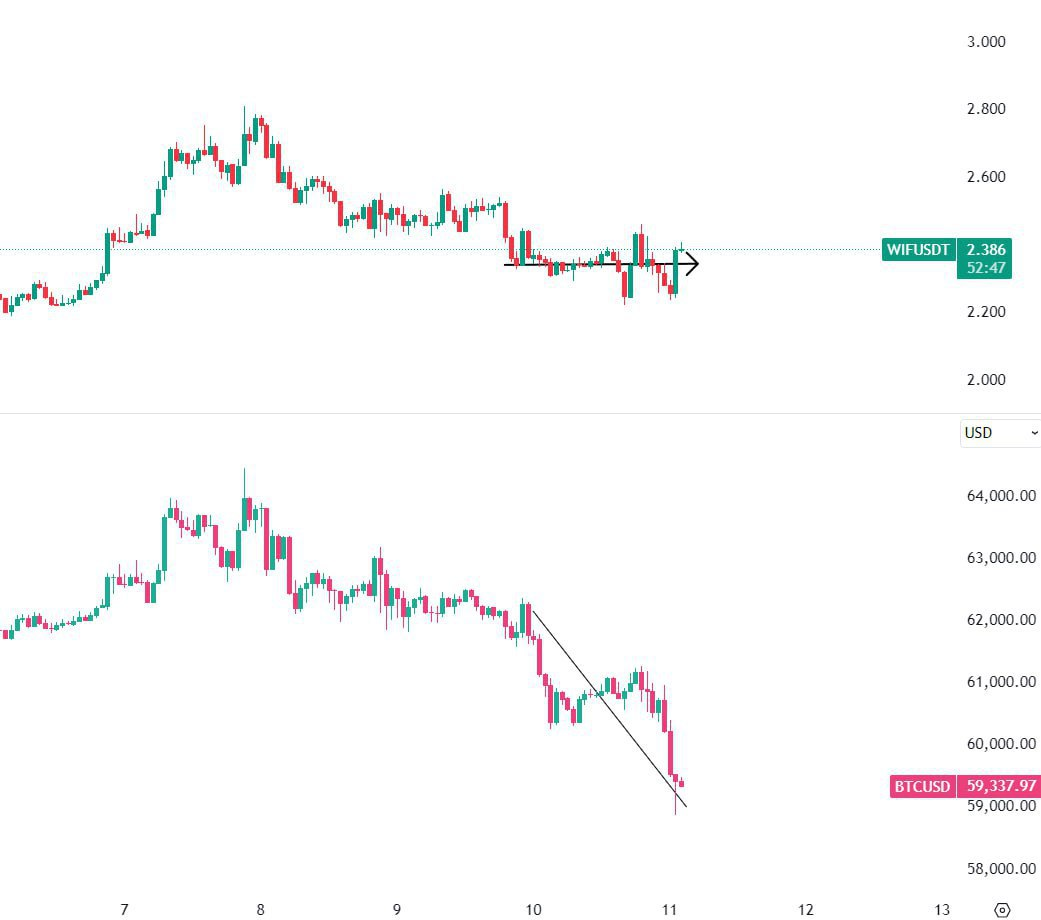The image size is (1041, 920).
Task: Click the 52:47 candle countdown timer
Action: coord(985,268)
